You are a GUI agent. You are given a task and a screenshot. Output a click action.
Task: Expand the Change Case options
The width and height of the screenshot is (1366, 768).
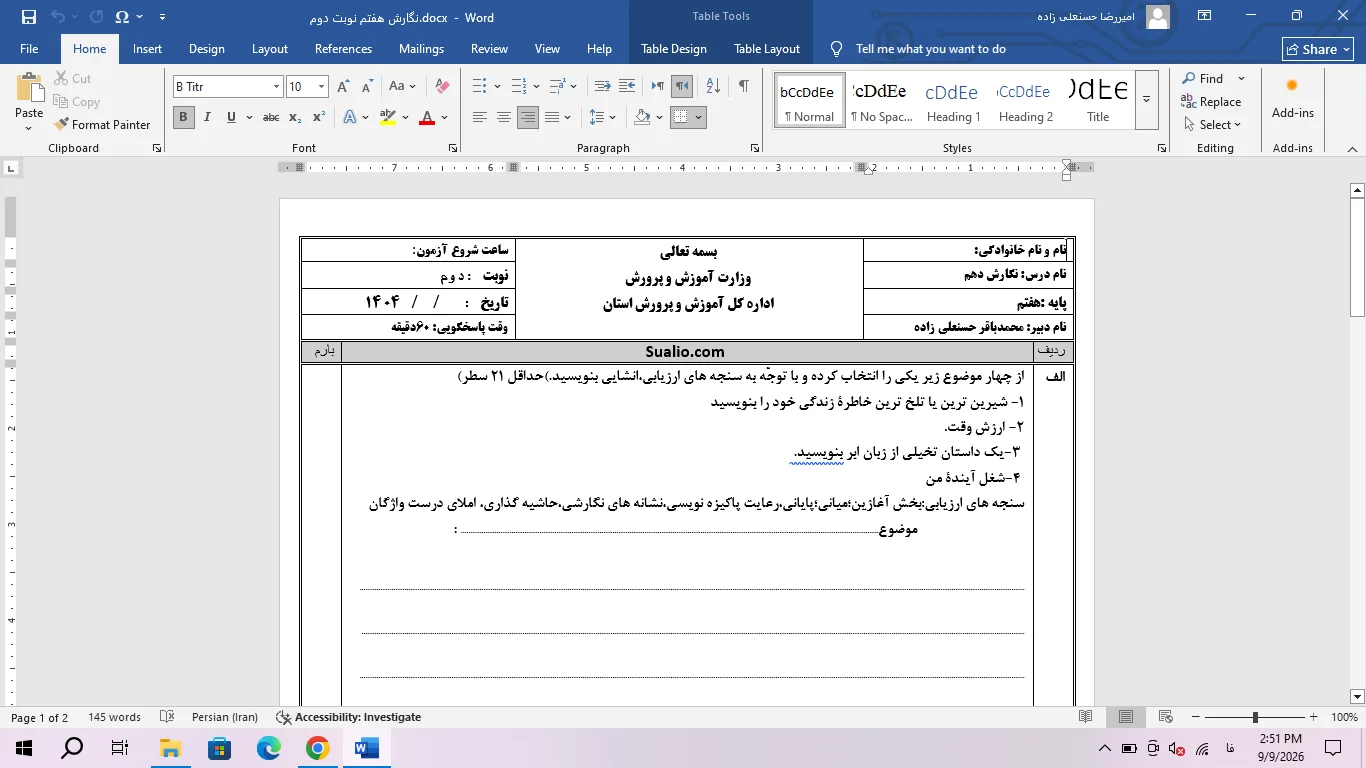pos(403,87)
